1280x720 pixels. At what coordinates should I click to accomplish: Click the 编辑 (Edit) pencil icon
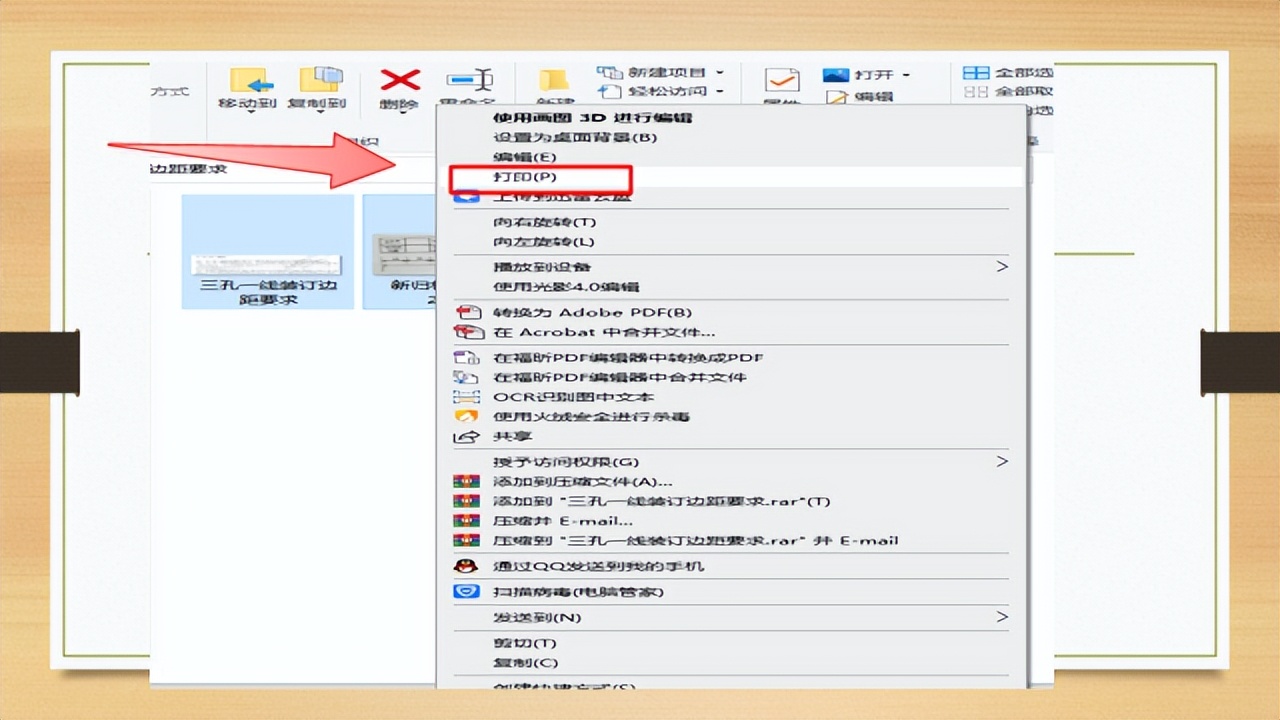(838, 96)
